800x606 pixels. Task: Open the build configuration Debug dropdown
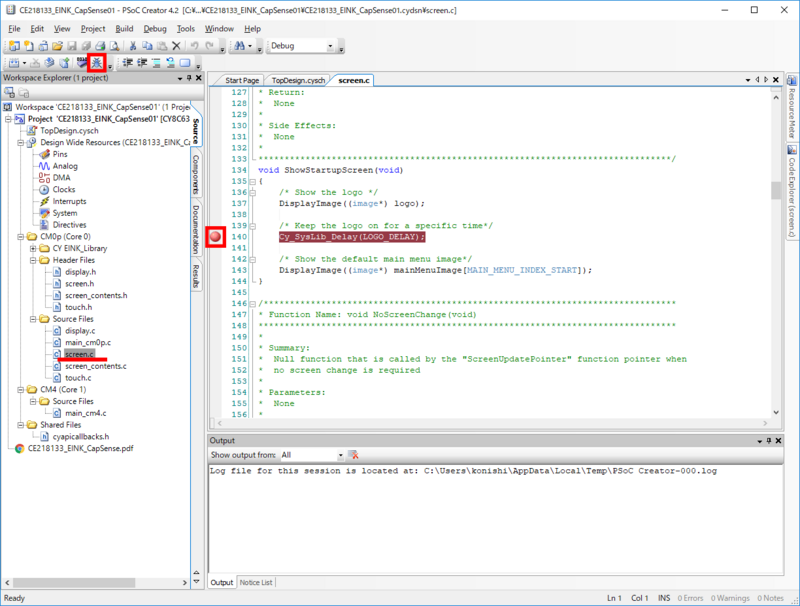pyautogui.click(x=330, y=46)
